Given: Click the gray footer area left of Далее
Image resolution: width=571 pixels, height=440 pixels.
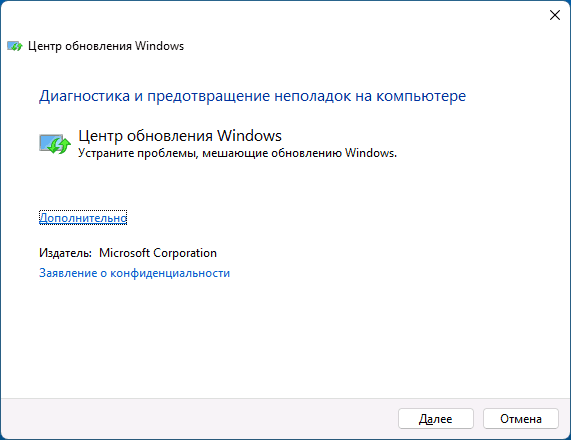Looking at the screenshot, I should pos(198,419).
